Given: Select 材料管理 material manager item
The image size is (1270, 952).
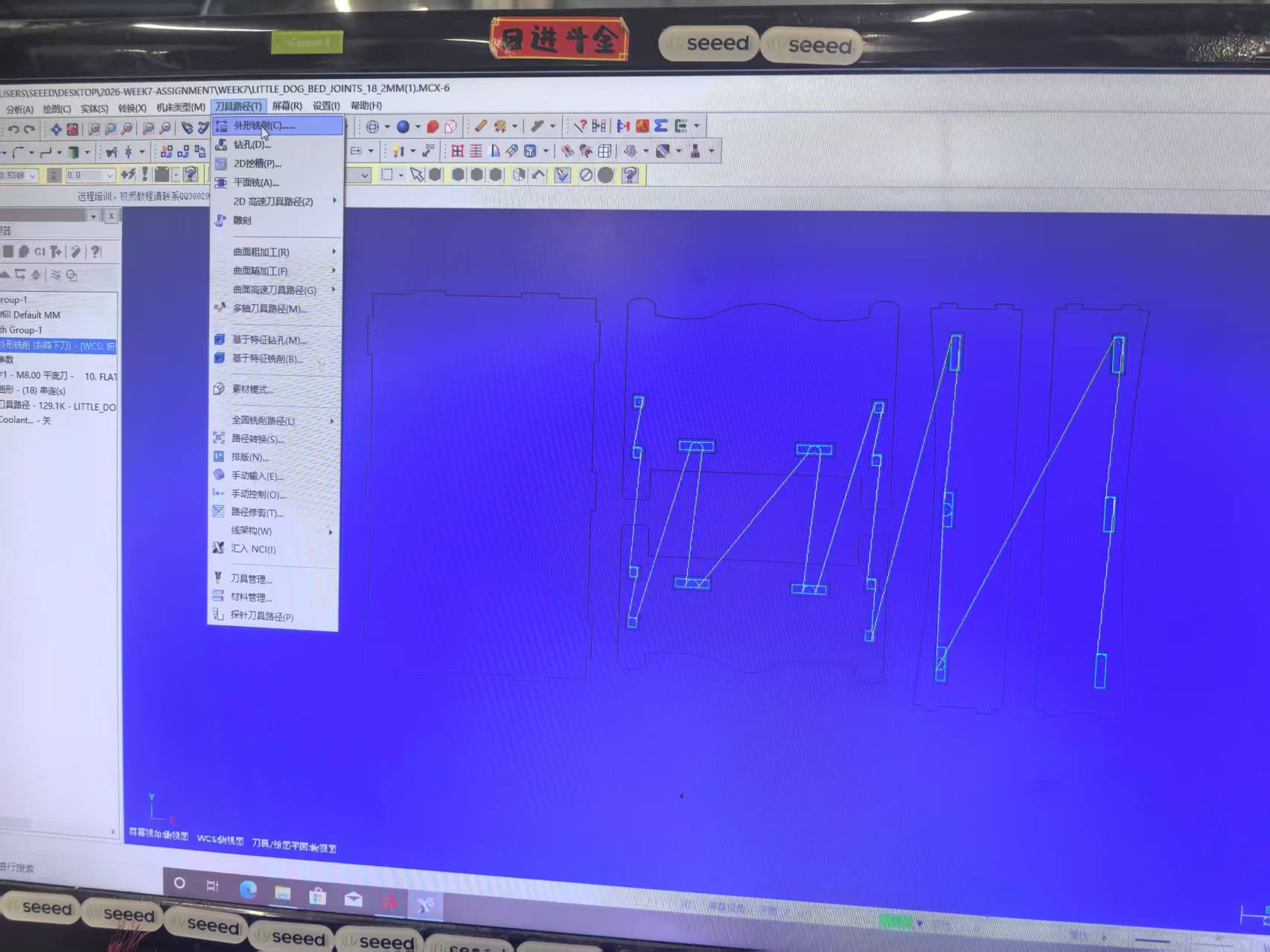Looking at the screenshot, I should pyautogui.click(x=273, y=597).
